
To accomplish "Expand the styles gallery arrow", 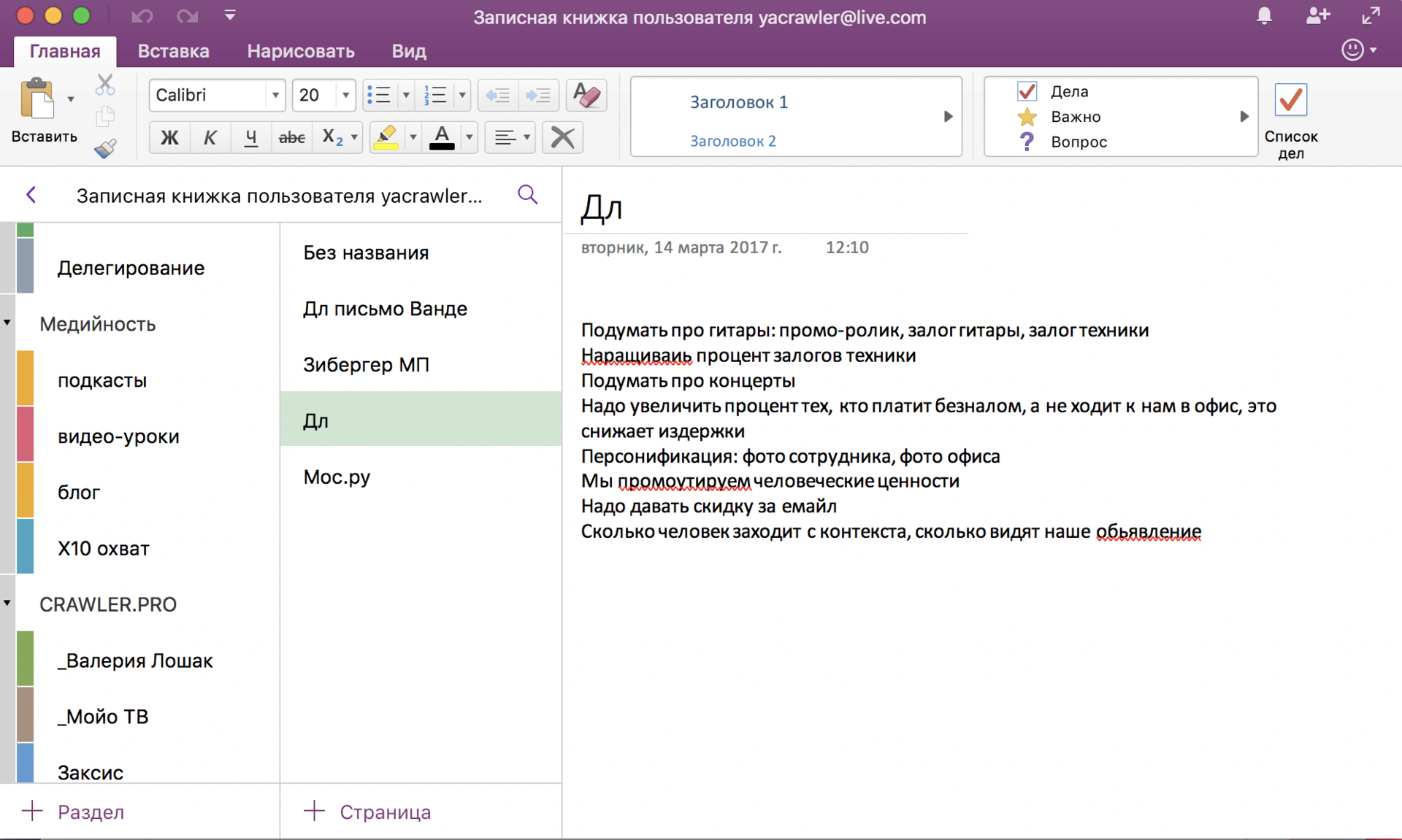I will (948, 117).
